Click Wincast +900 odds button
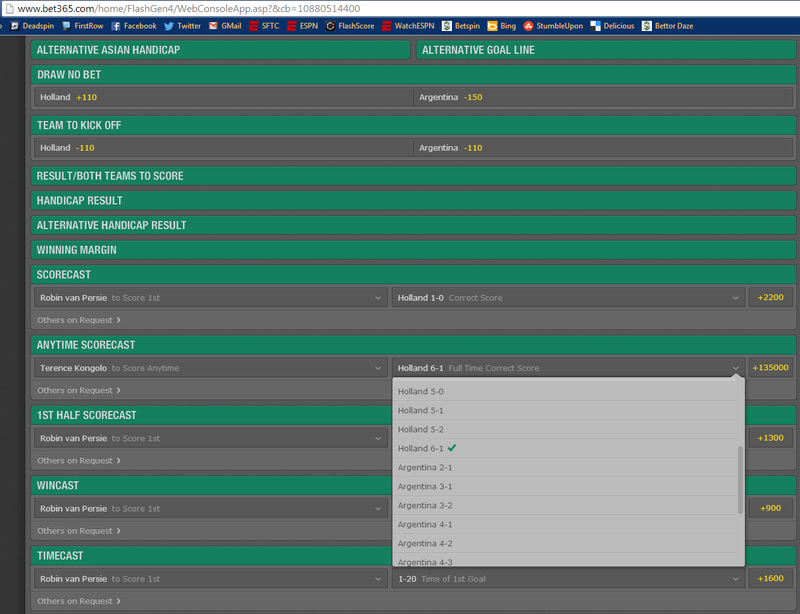800x614 pixels. click(x=770, y=509)
